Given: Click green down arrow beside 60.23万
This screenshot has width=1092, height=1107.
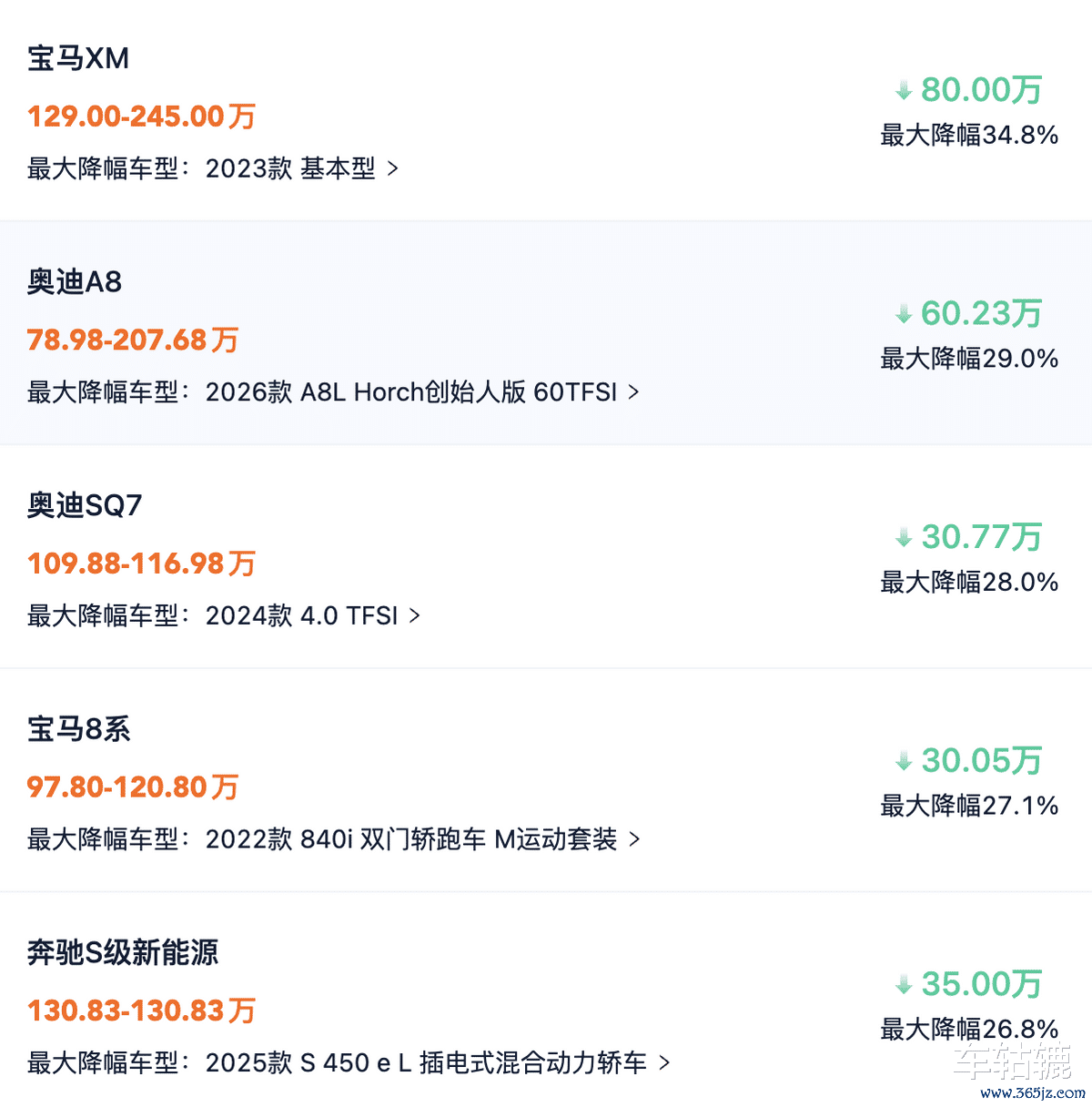Looking at the screenshot, I should pyautogui.click(x=904, y=314).
